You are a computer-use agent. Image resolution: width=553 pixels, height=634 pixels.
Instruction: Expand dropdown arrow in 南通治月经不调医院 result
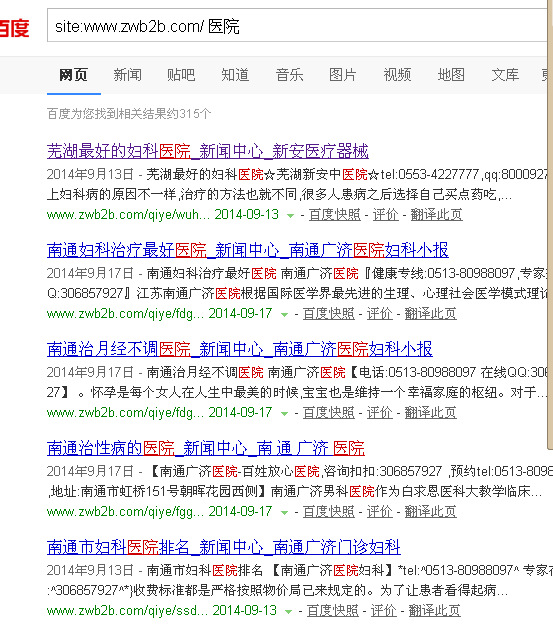[284, 414]
